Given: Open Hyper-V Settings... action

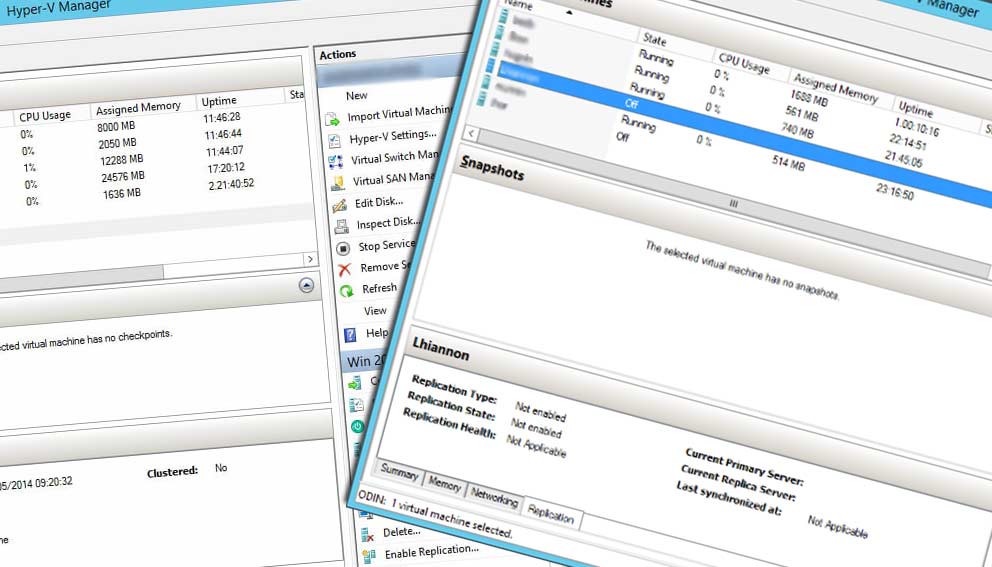Looking at the screenshot, I should coord(393,136).
